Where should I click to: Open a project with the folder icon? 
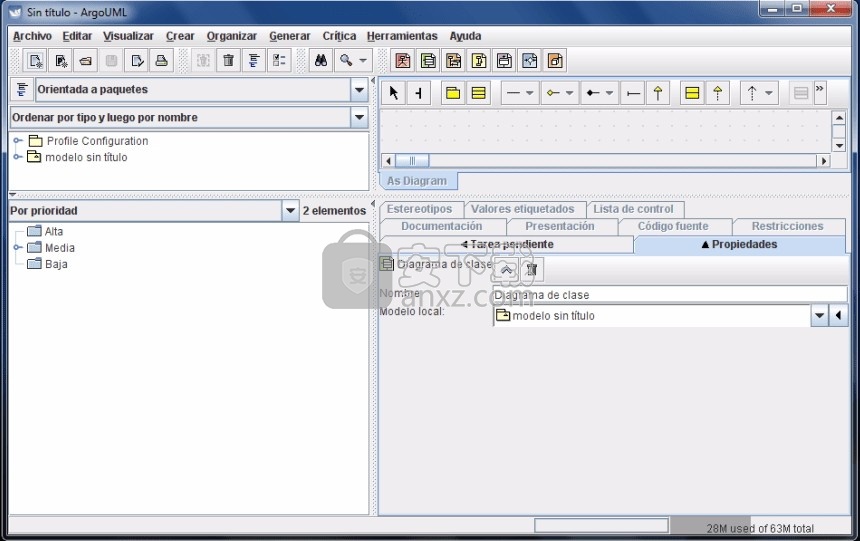pos(86,60)
